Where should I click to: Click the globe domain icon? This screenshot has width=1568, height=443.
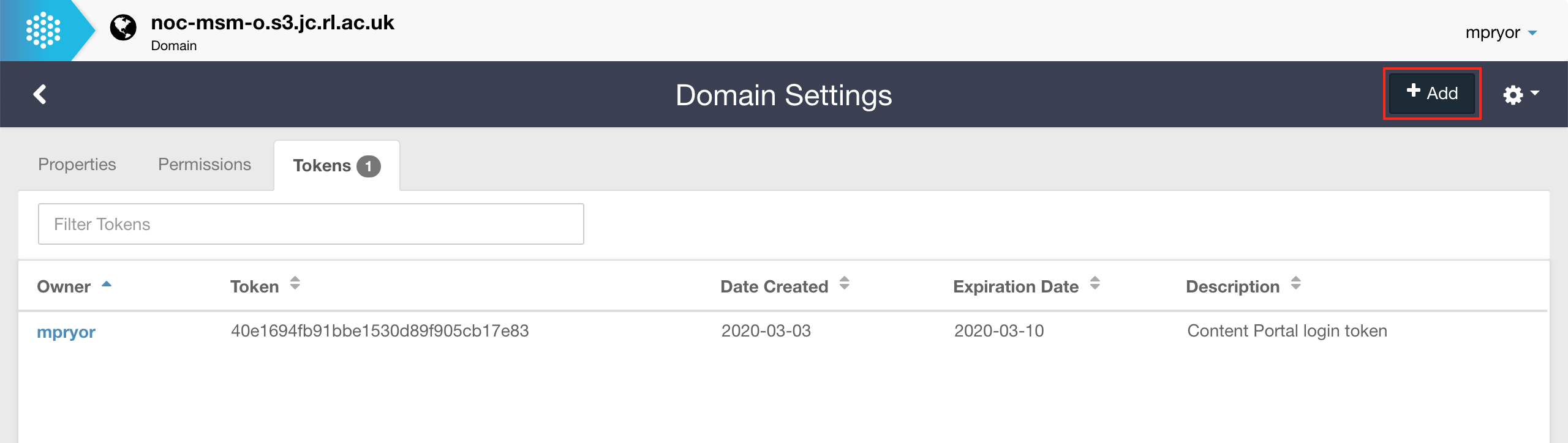(x=123, y=28)
